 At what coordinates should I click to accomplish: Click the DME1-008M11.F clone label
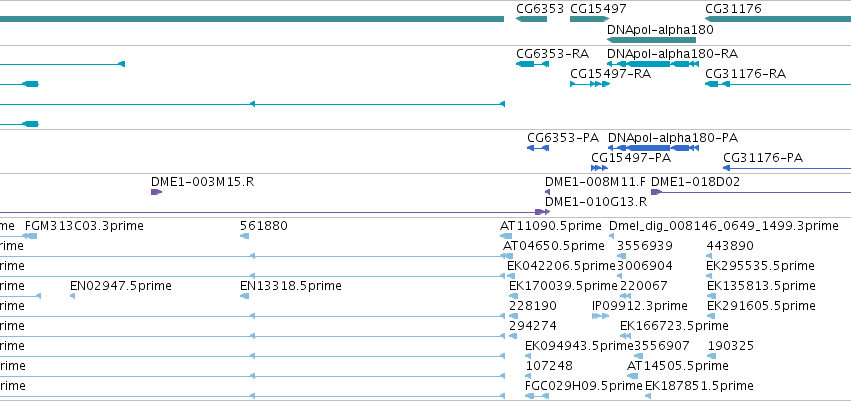click(595, 182)
